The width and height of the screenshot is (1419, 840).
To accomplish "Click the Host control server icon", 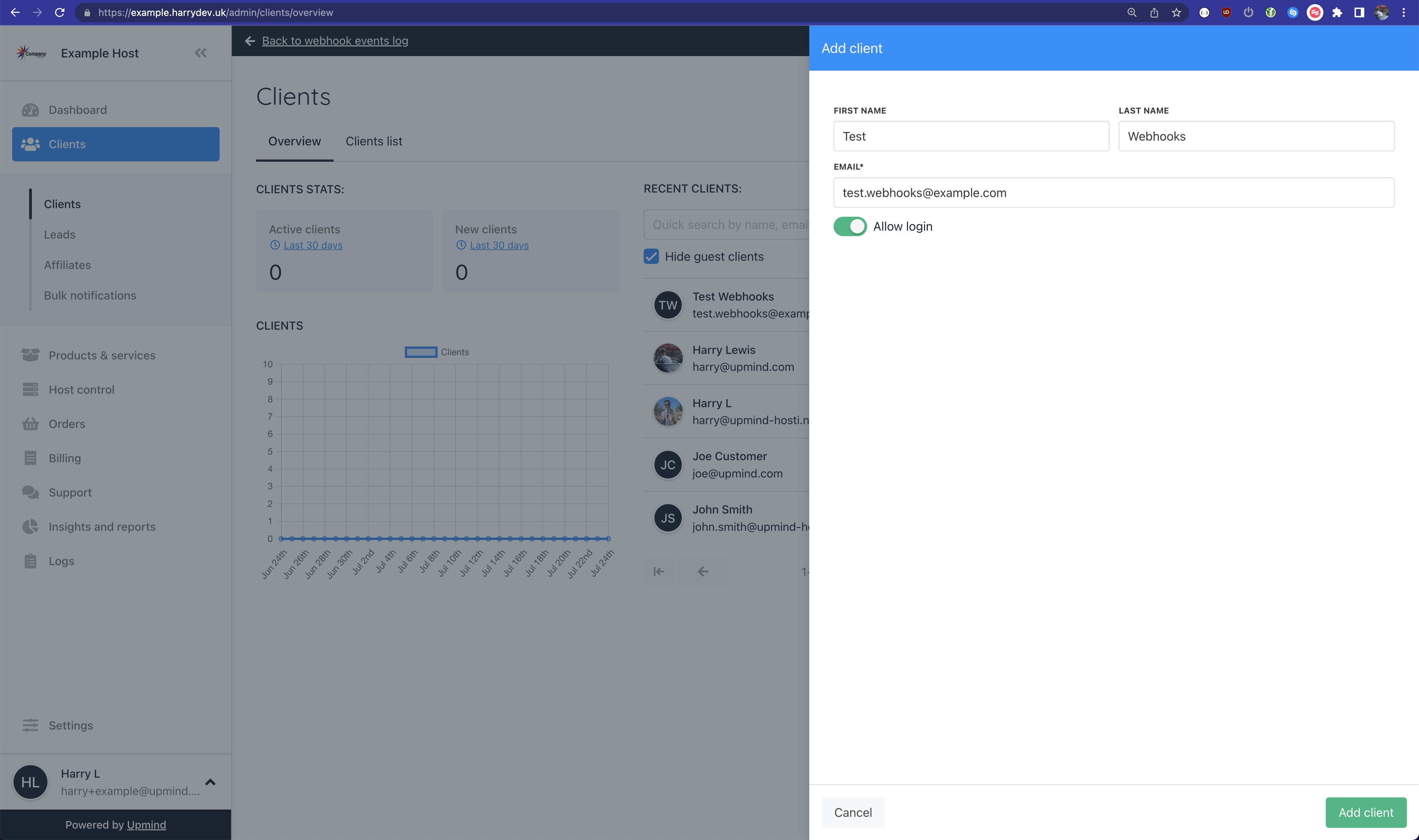I will coord(30,390).
